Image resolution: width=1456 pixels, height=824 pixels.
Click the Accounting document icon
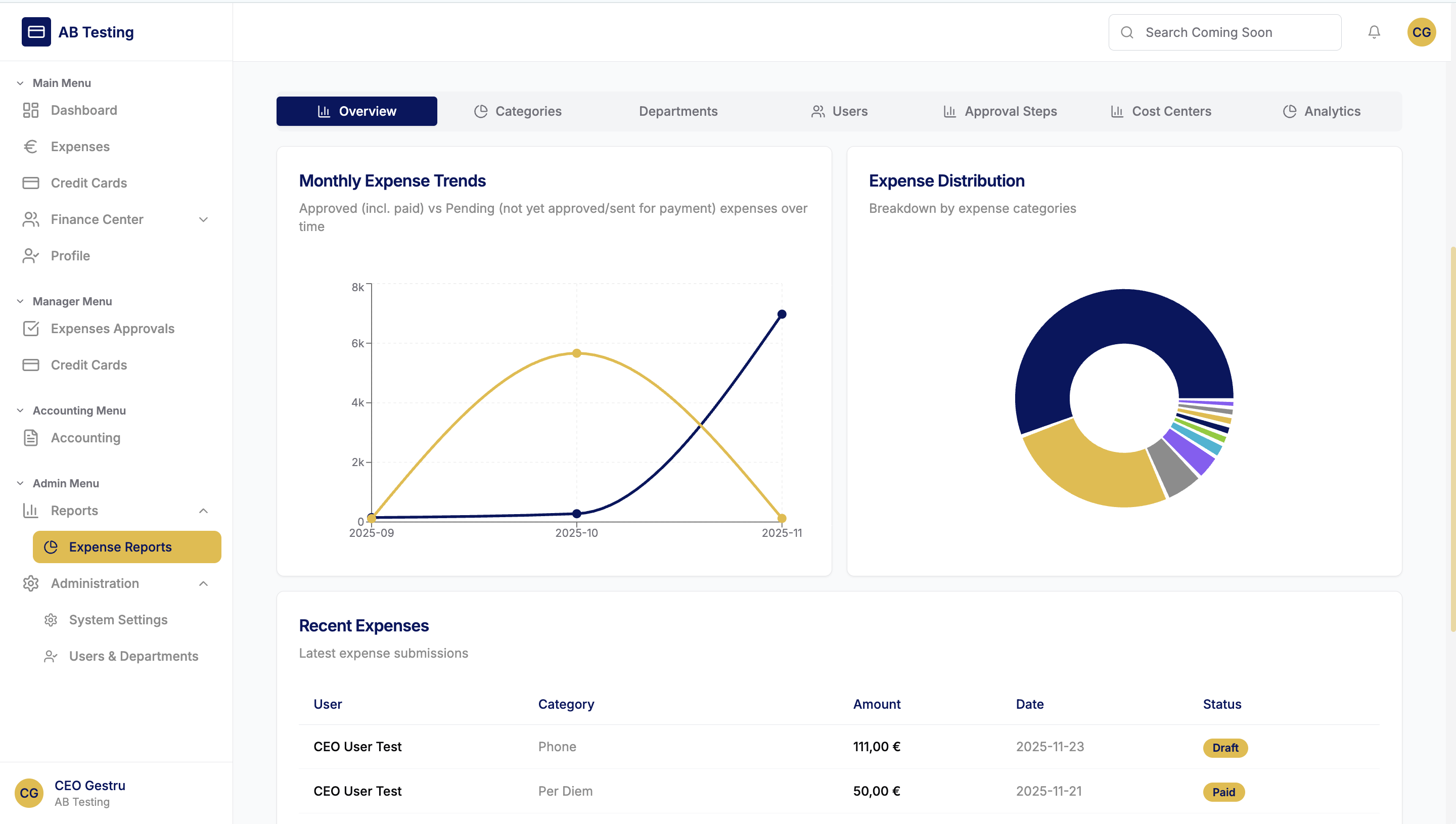coord(31,437)
